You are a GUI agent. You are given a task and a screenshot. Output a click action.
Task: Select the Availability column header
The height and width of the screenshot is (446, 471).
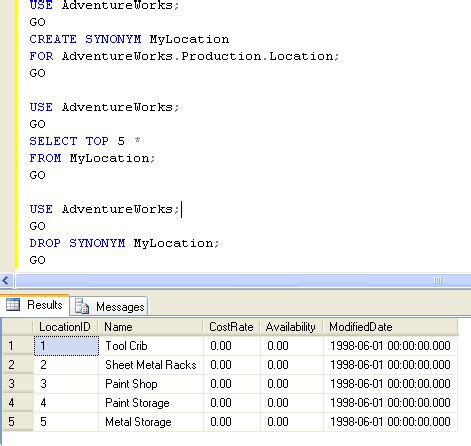click(292, 327)
